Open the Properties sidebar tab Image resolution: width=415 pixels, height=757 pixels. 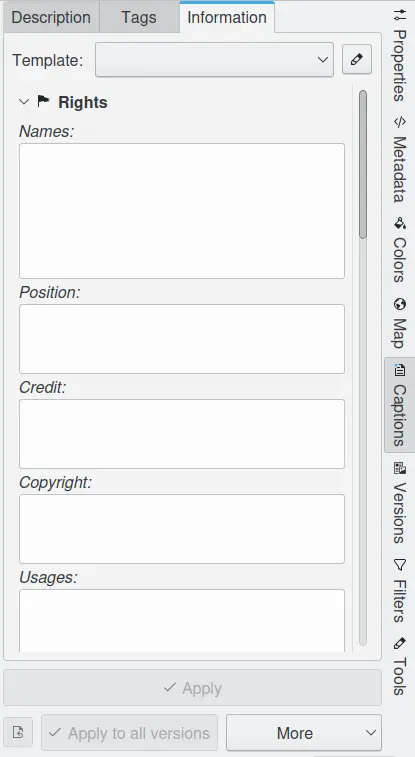pyautogui.click(x=400, y=55)
